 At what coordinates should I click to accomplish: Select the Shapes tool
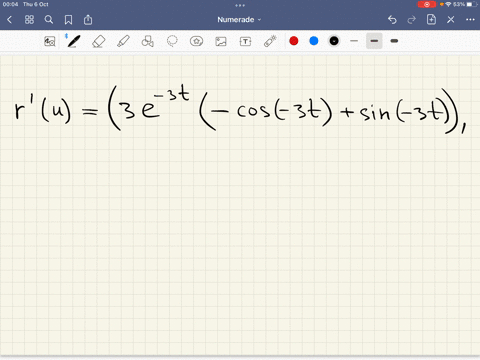tap(147, 41)
